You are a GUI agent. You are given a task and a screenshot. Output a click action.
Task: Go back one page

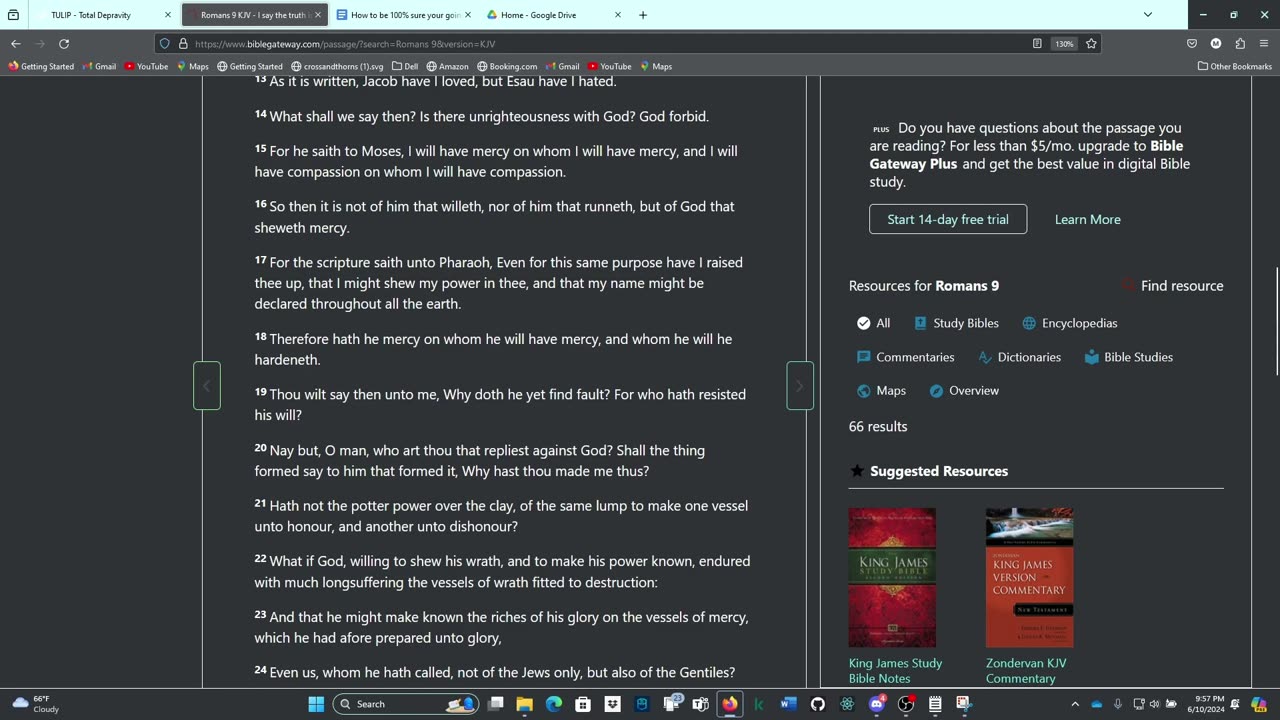[16, 44]
